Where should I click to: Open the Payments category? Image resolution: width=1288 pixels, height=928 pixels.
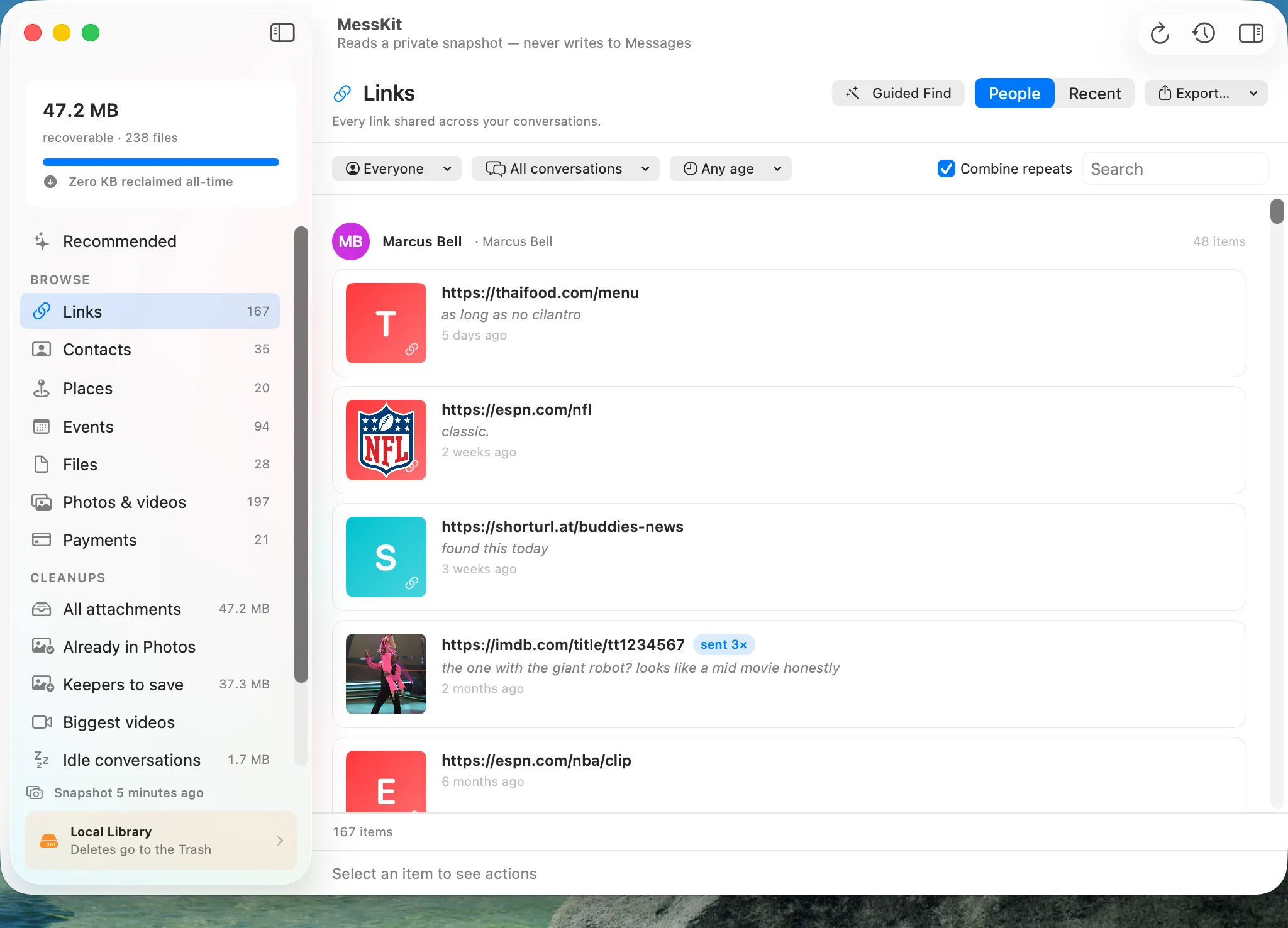coord(150,540)
